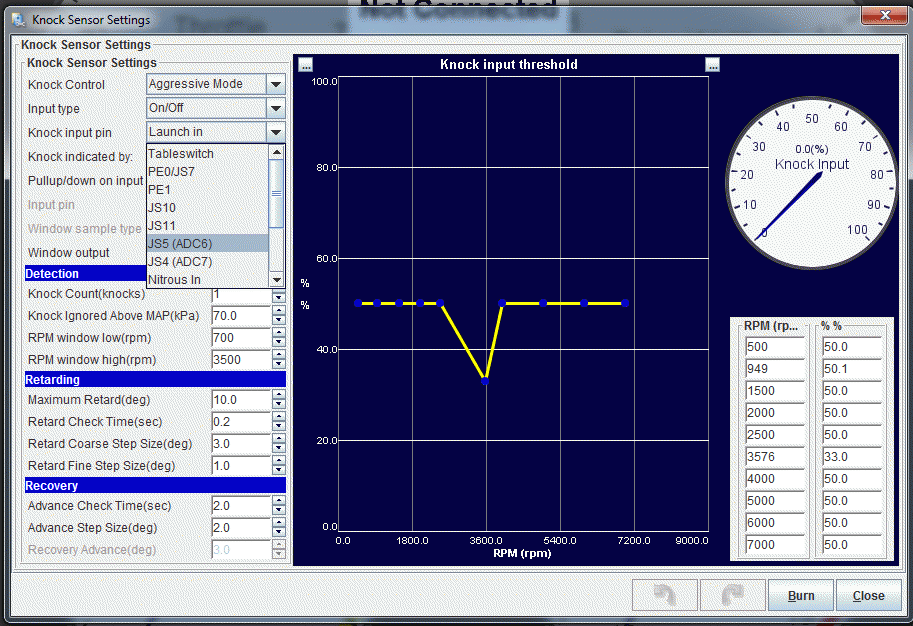The width and height of the screenshot is (913, 626).
Task: Increase Maximum Retard with up arrow
Action: (279, 395)
